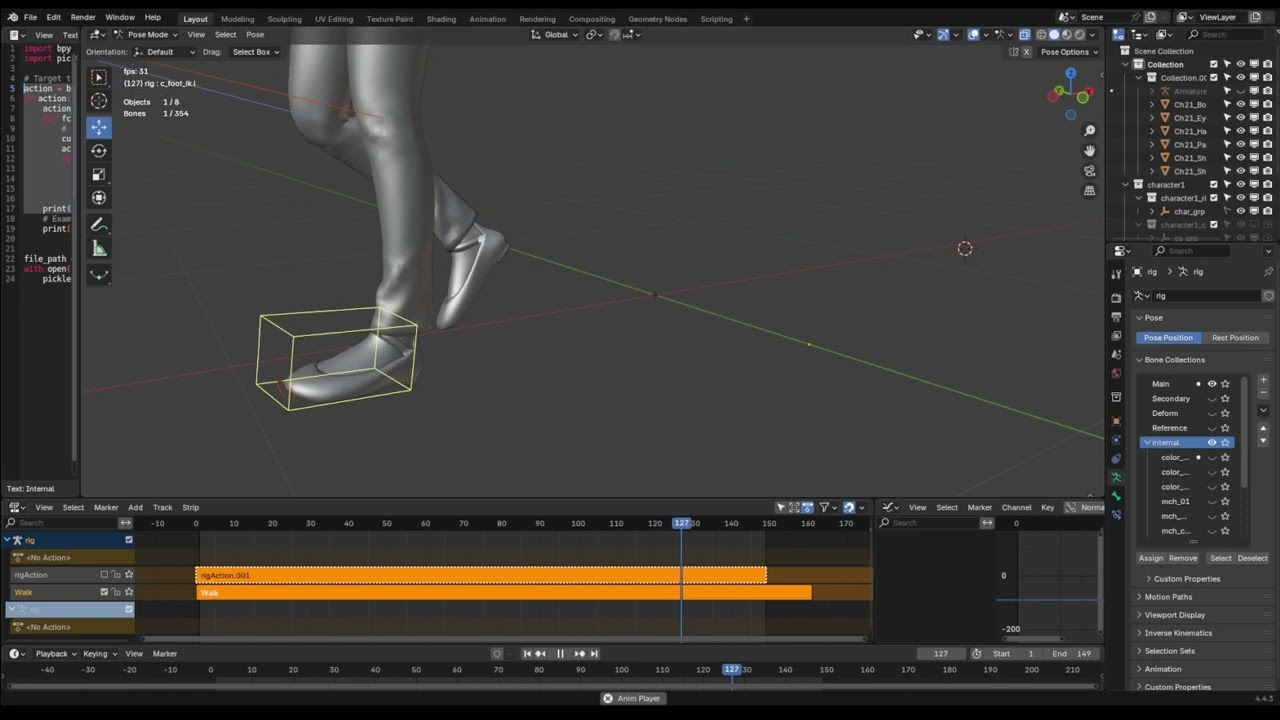This screenshot has height=720, width=1280.
Task: Add a new bone collection plus button
Action: (x=1263, y=380)
